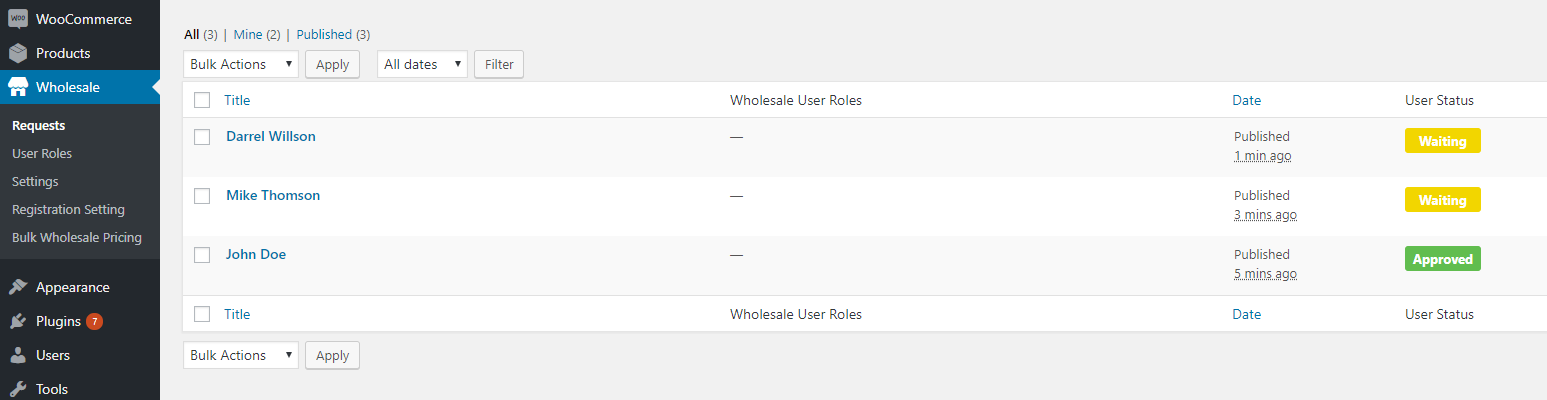Open the bottom Bulk Actions dropdown
The width and height of the screenshot is (1547, 400).
pos(241,355)
